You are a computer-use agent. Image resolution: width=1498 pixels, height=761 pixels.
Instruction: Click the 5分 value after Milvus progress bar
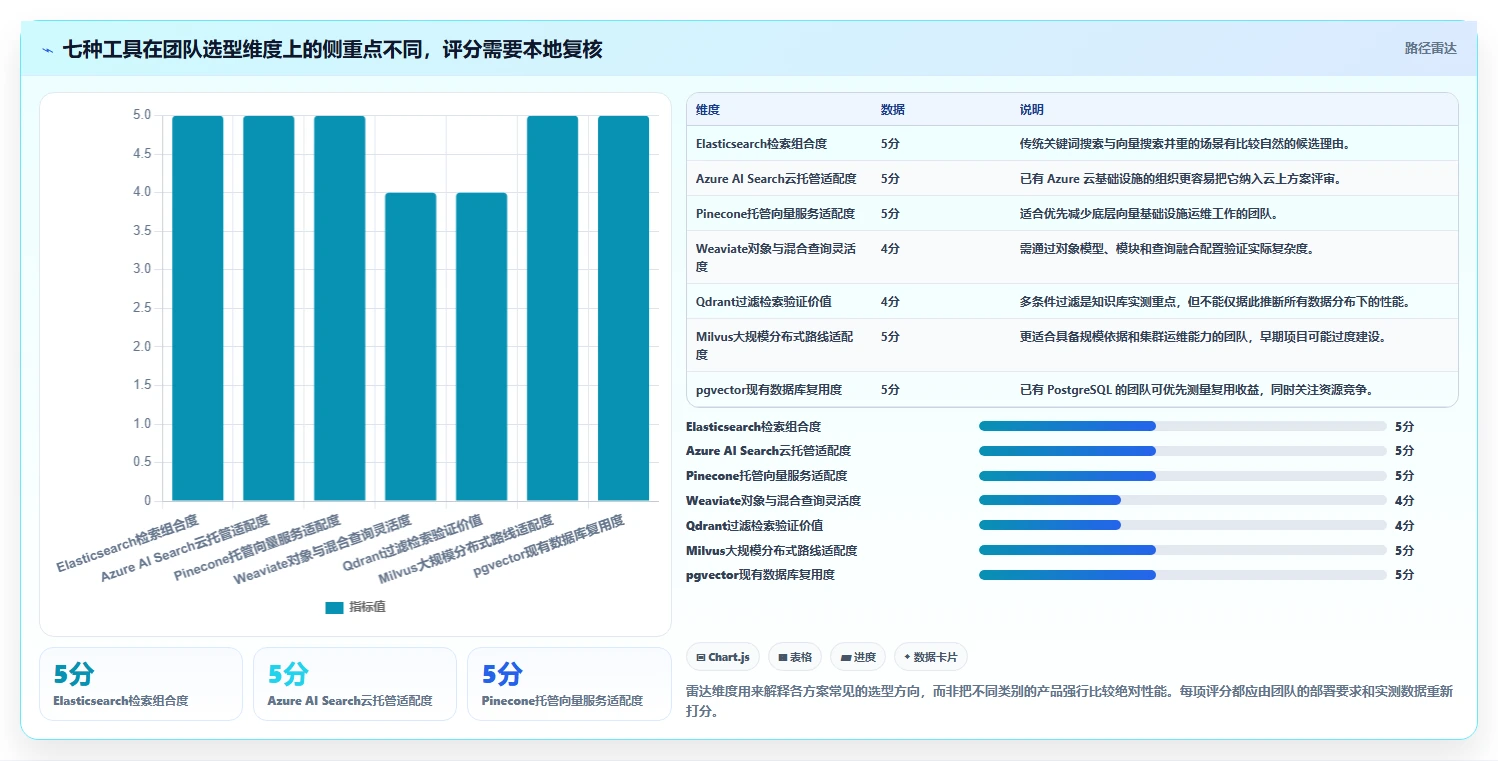[x=1404, y=550]
